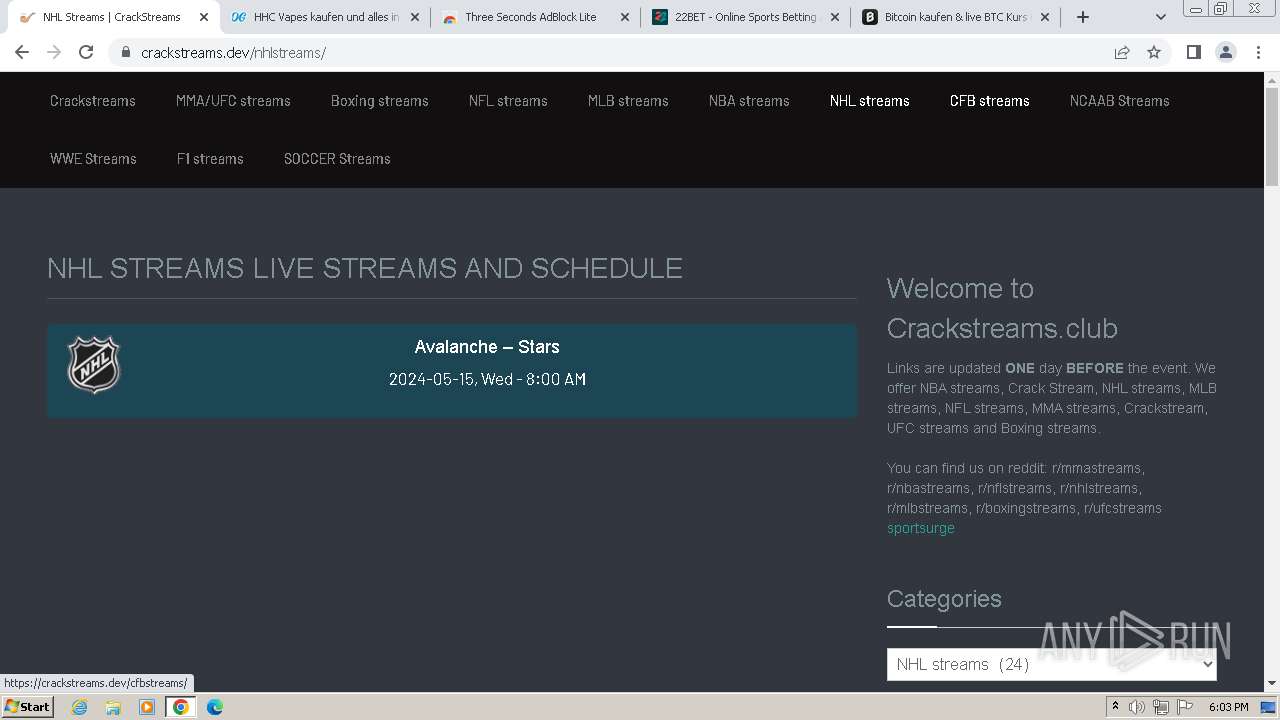Open WWE Streams nav item
Screen dimensions: 1280x720
pos(93,159)
